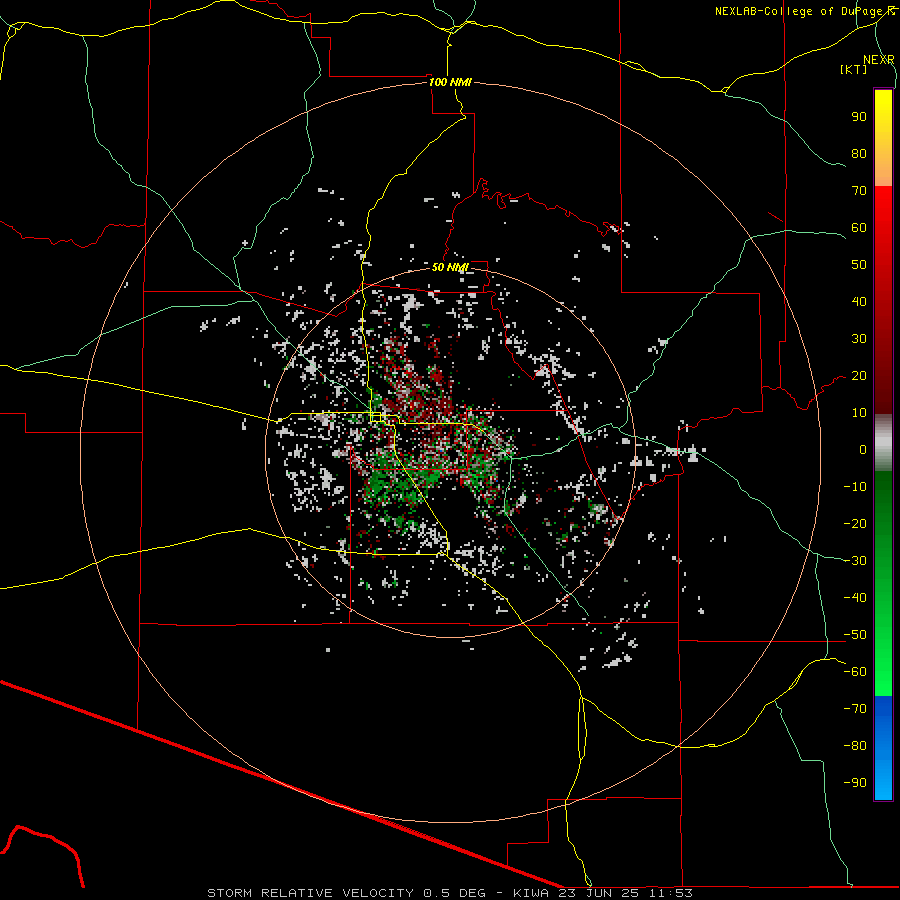The height and width of the screenshot is (900, 900).
Task: Select the 50 value on velocity scale
Action: [859, 265]
